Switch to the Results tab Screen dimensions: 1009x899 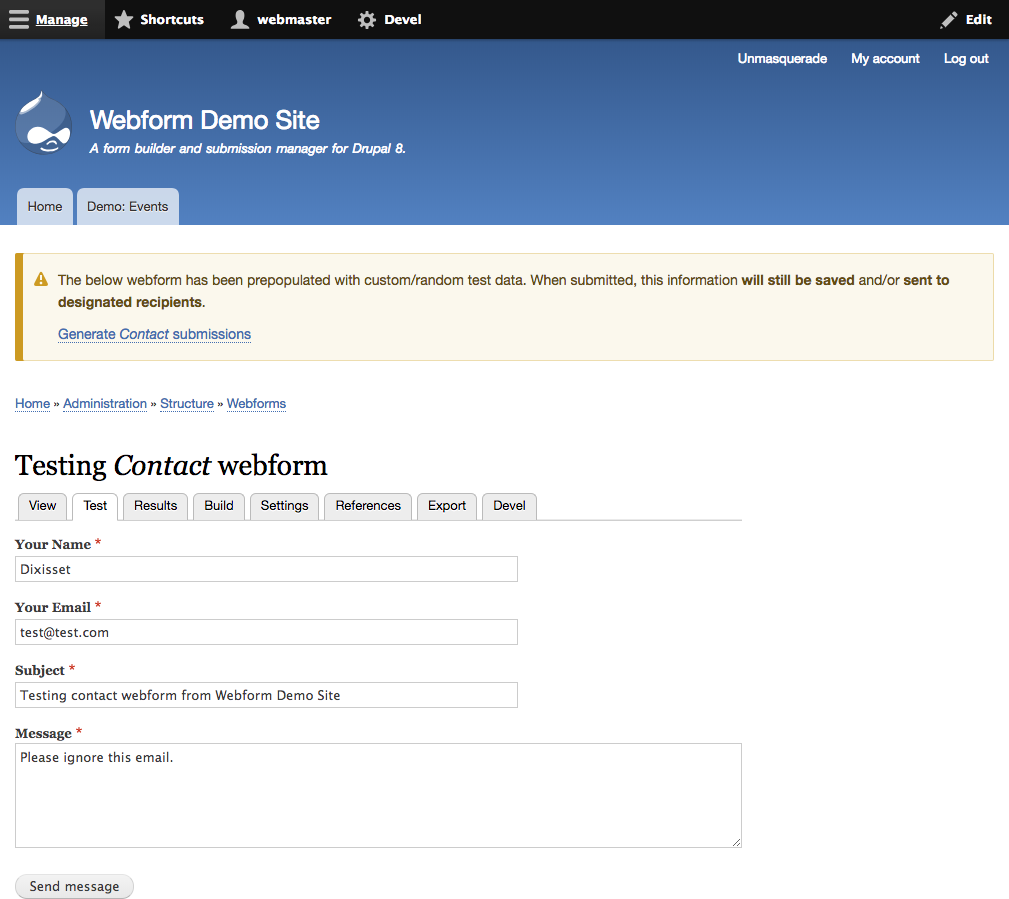(x=155, y=506)
